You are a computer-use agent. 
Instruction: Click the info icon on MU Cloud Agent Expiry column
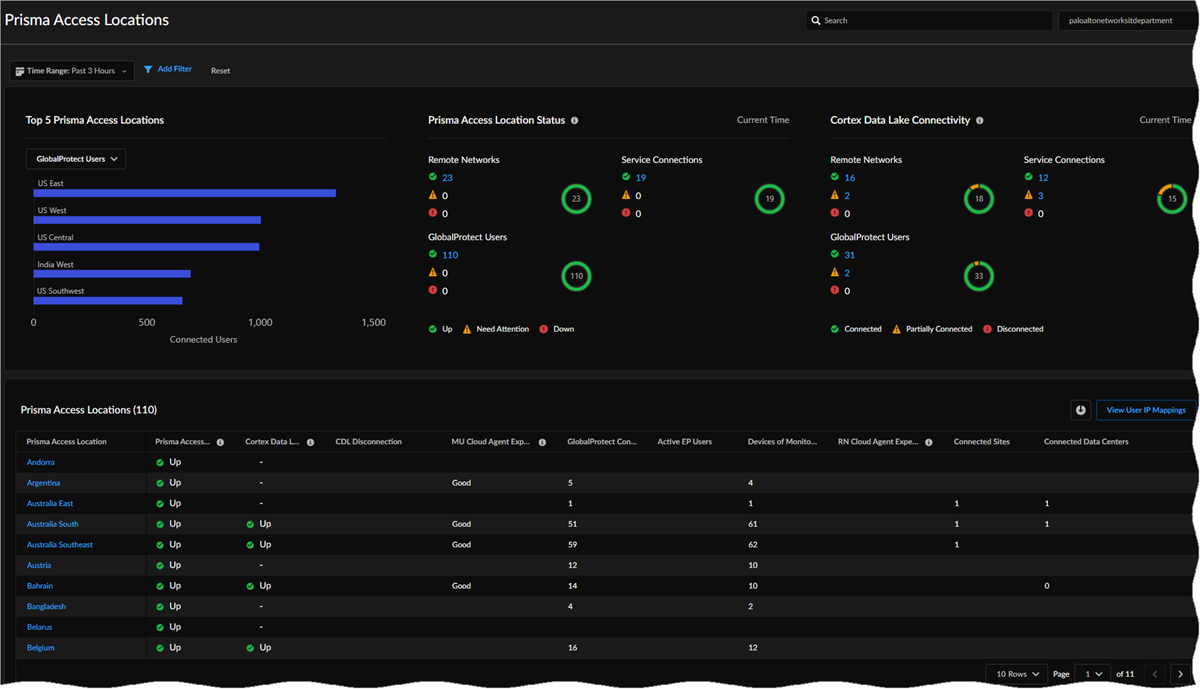[541, 441]
